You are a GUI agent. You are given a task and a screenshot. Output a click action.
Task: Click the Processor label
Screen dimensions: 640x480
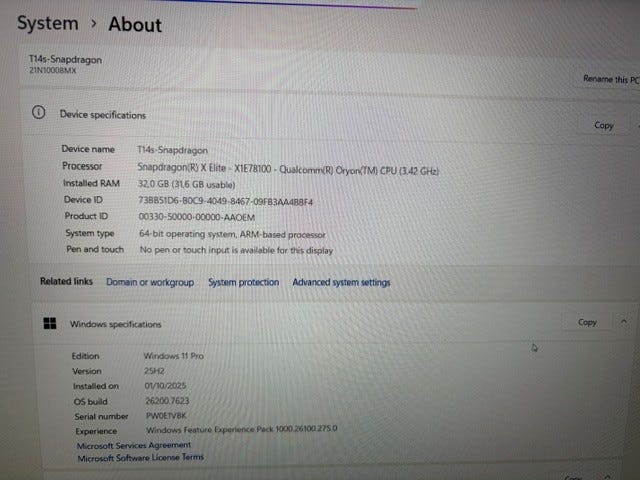(82, 166)
